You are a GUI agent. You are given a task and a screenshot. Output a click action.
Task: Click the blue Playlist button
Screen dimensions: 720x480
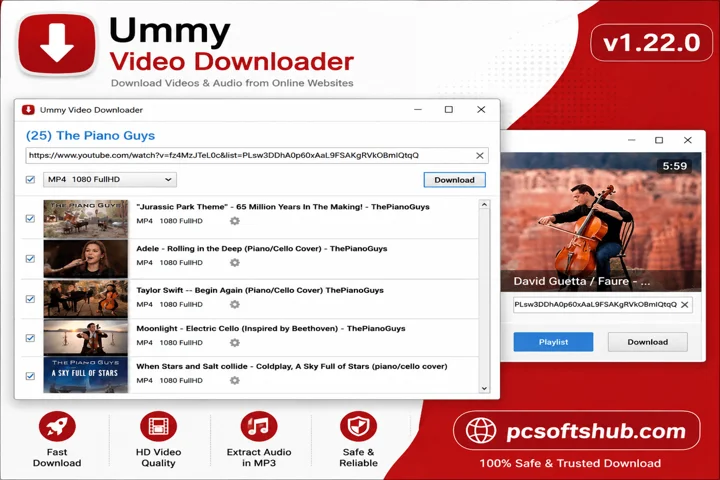553,342
